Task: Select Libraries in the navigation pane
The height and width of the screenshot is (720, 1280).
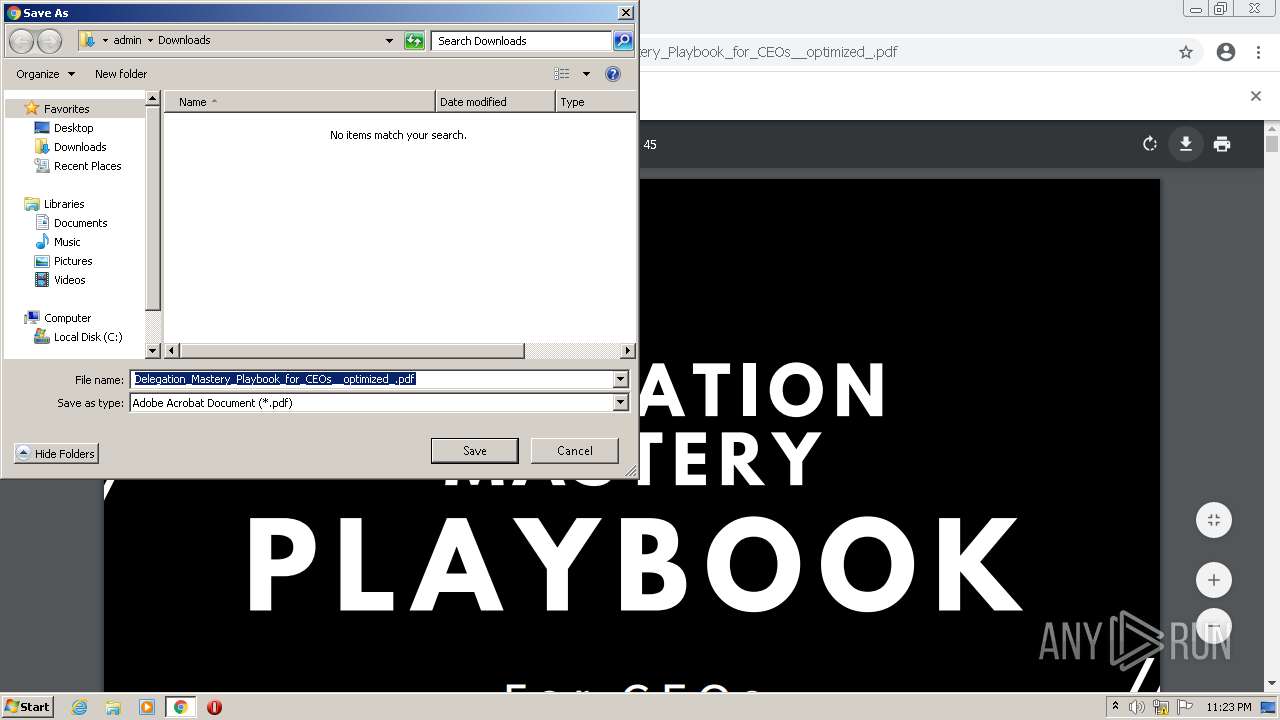Action: click(x=63, y=204)
